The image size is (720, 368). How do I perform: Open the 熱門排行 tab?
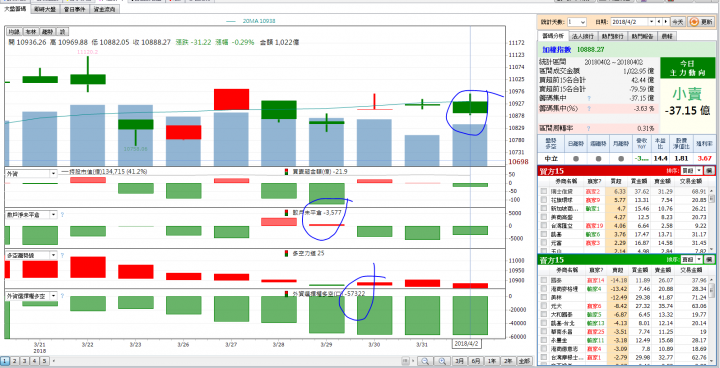(613, 36)
